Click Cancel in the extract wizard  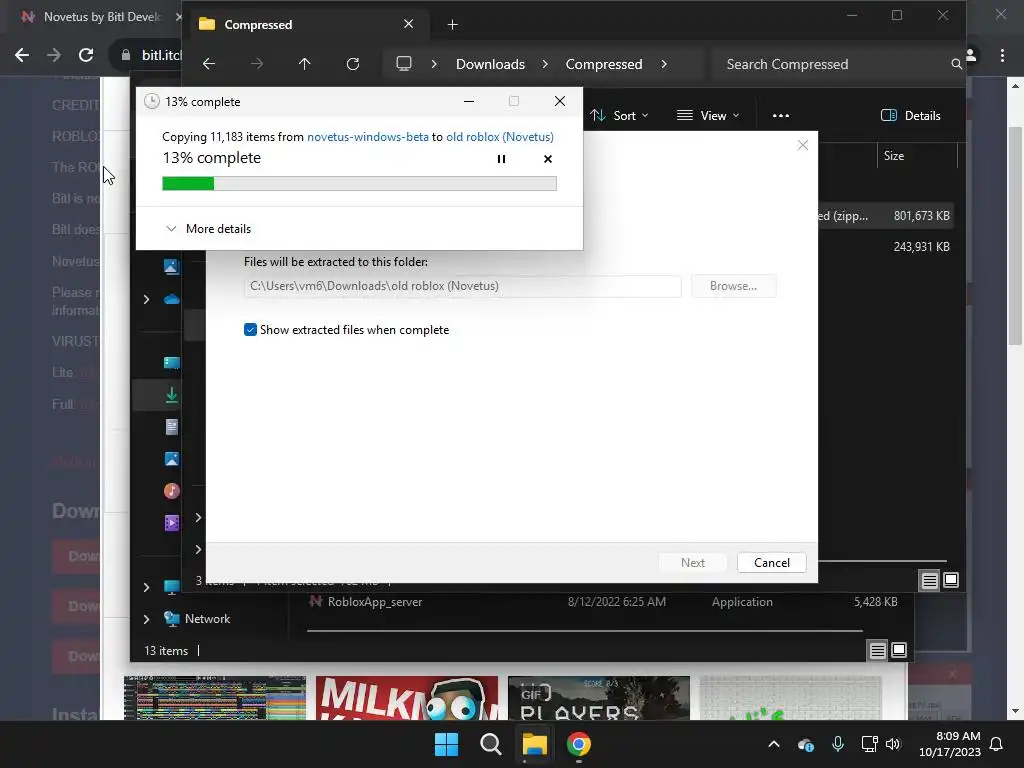(771, 563)
